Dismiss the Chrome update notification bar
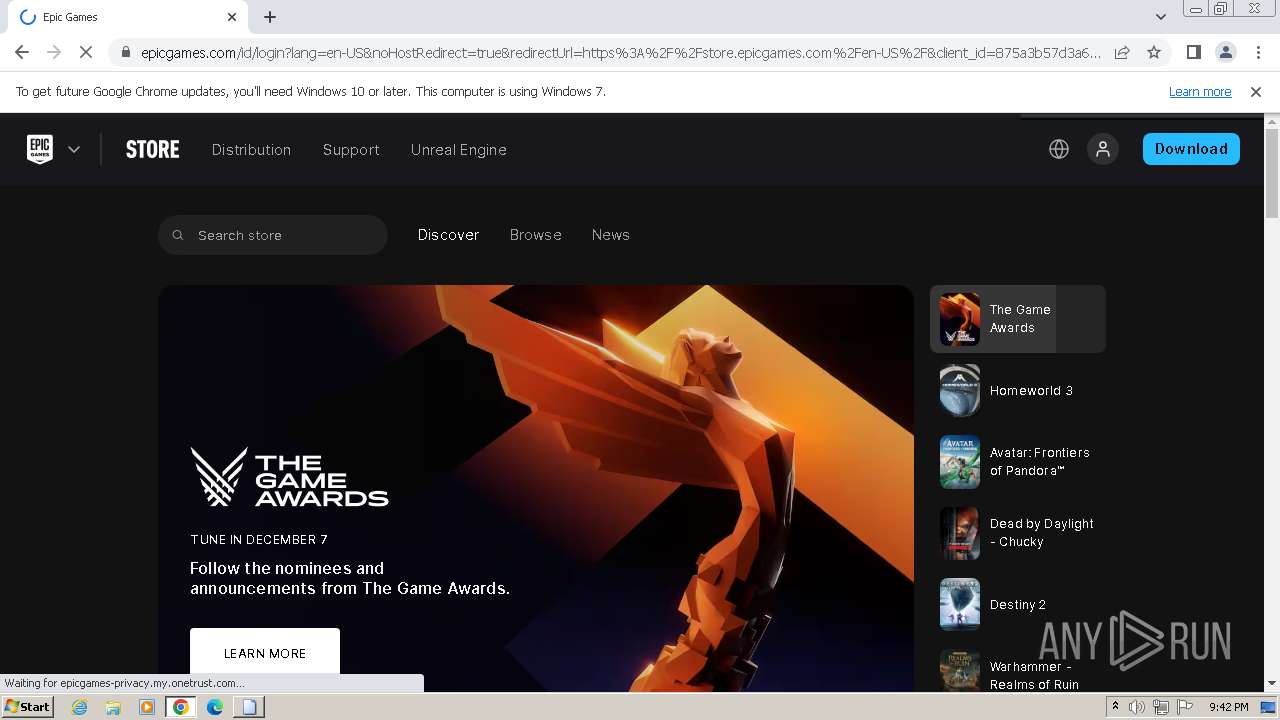Image resolution: width=1280 pixels, height=720 pixels. [1256, 91]
